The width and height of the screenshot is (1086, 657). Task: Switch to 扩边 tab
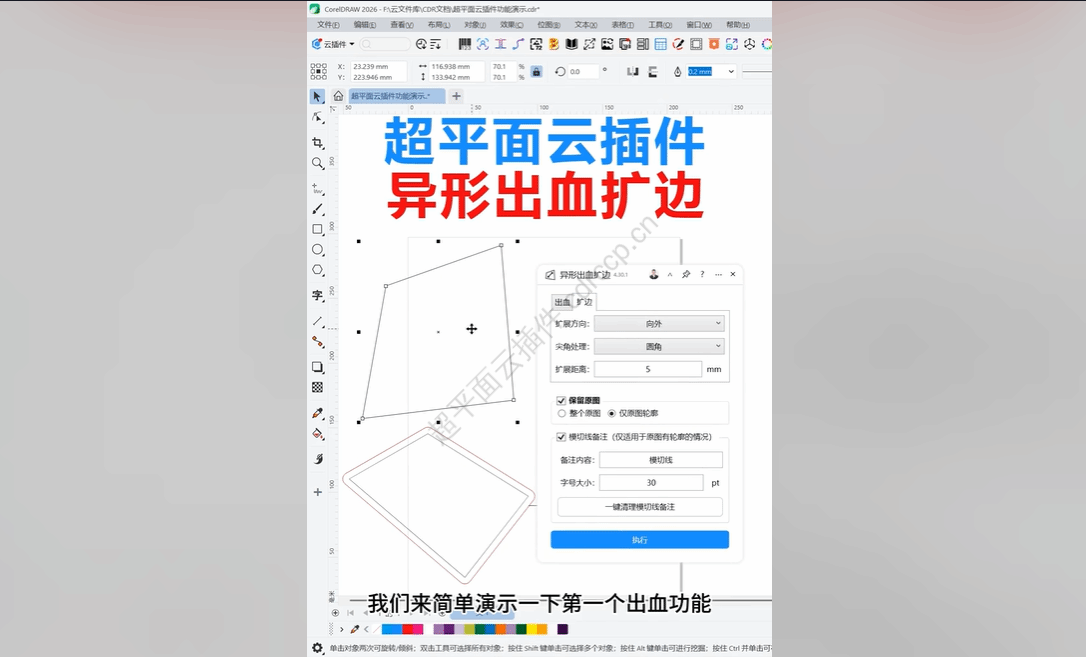tap(584, 302)
